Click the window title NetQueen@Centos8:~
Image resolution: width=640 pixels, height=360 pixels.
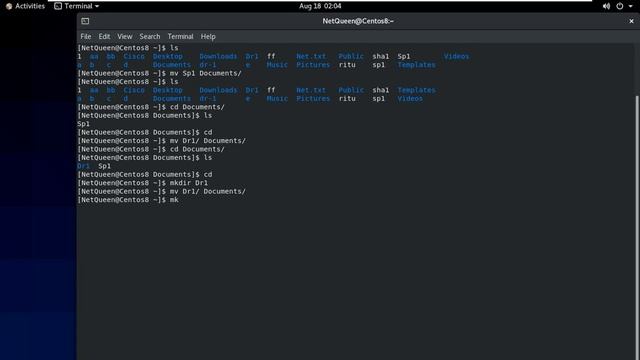(x=358, y=21)
